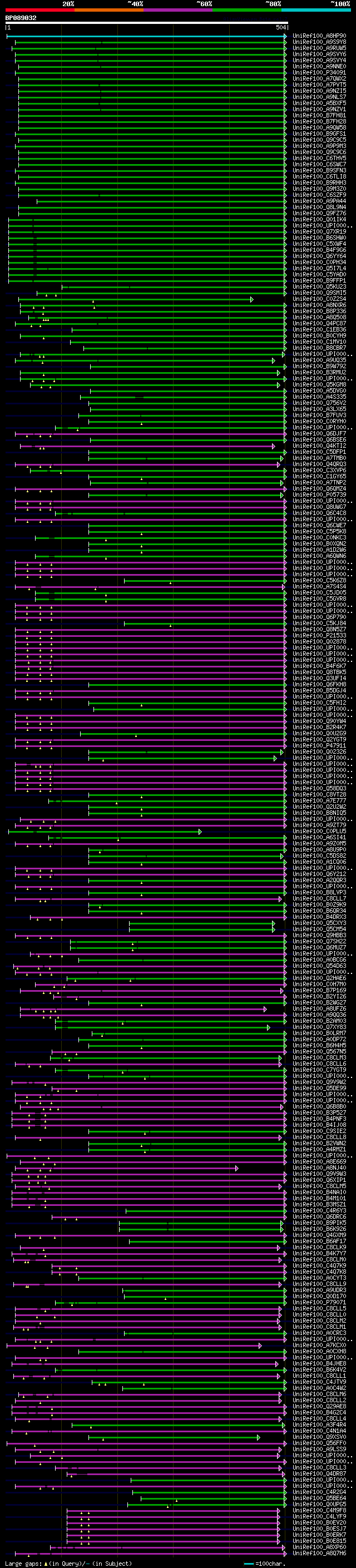Click the red ~20% identity legend bar

[x=40, y=10]
